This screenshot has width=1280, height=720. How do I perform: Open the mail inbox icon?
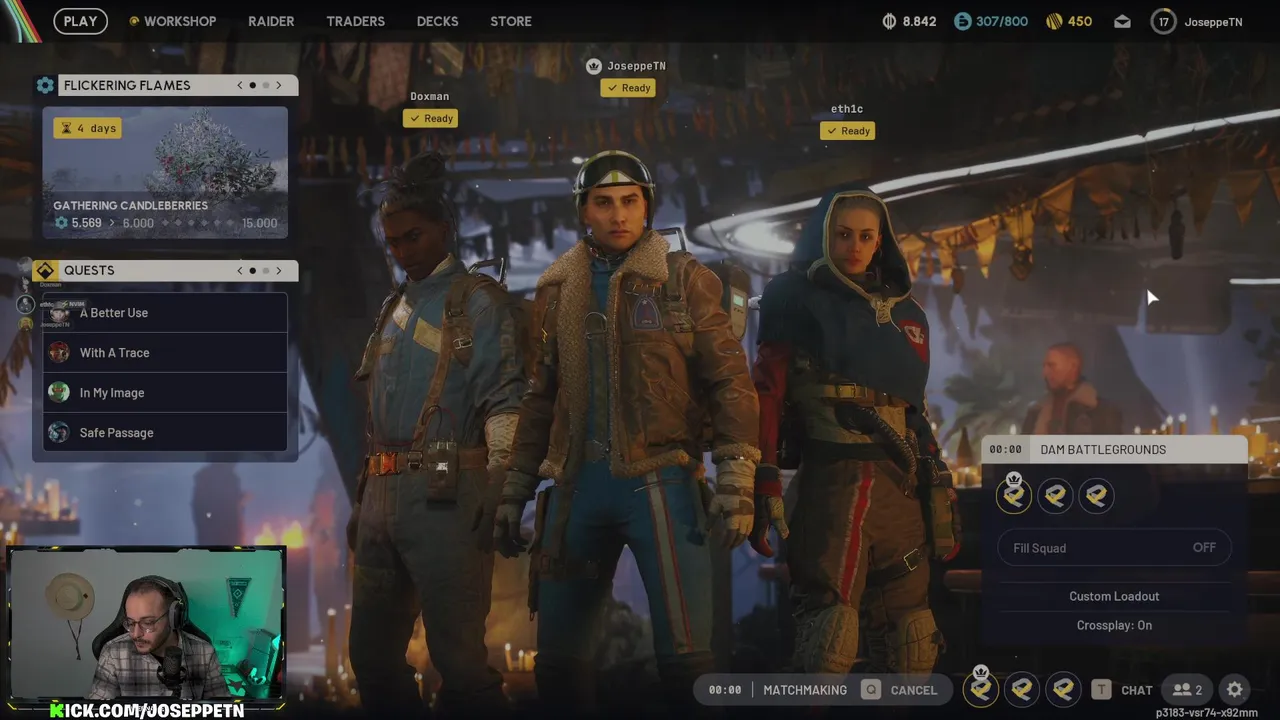coord(1122,21)
